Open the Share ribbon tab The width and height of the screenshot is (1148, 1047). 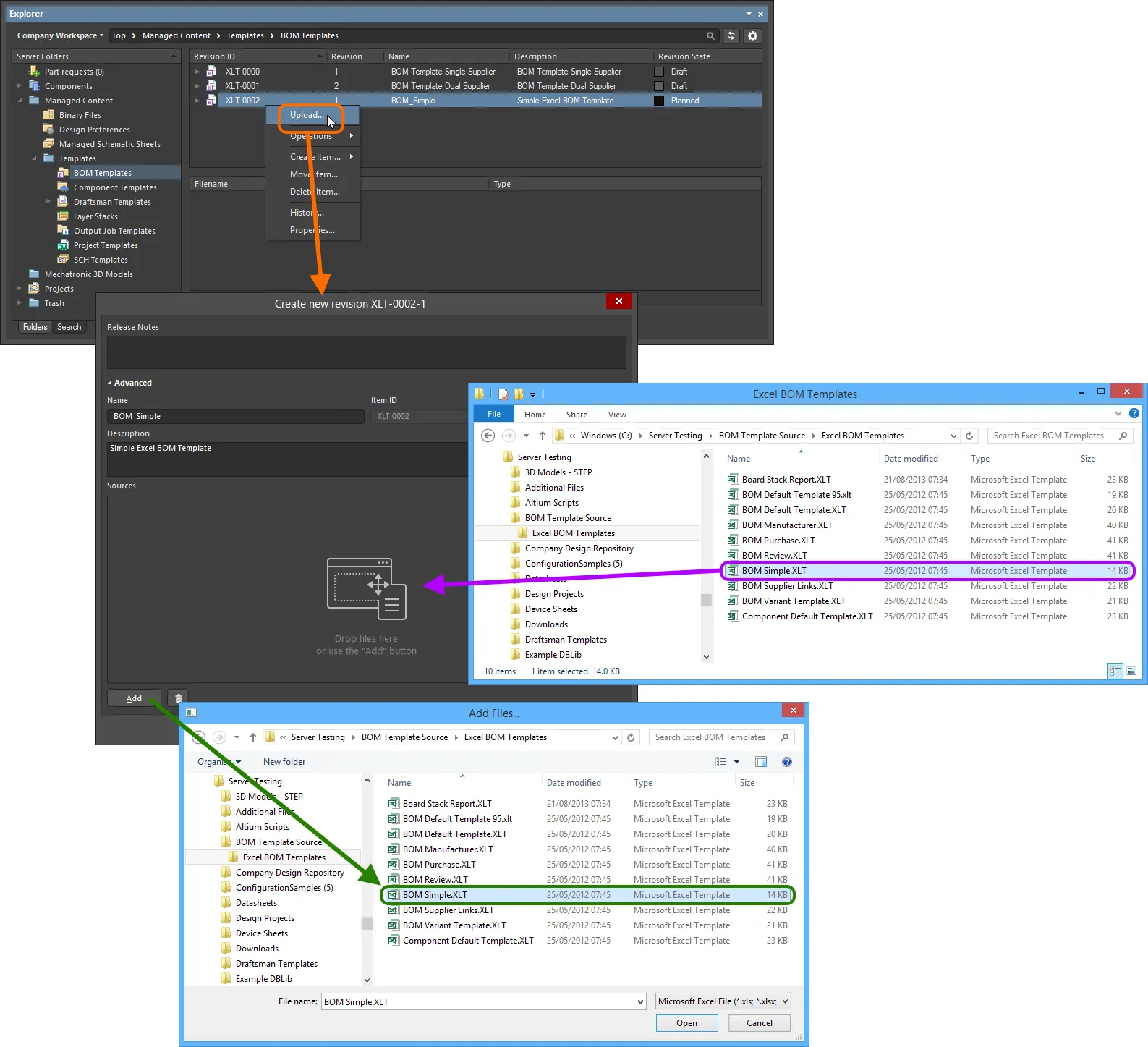[577, 415]
